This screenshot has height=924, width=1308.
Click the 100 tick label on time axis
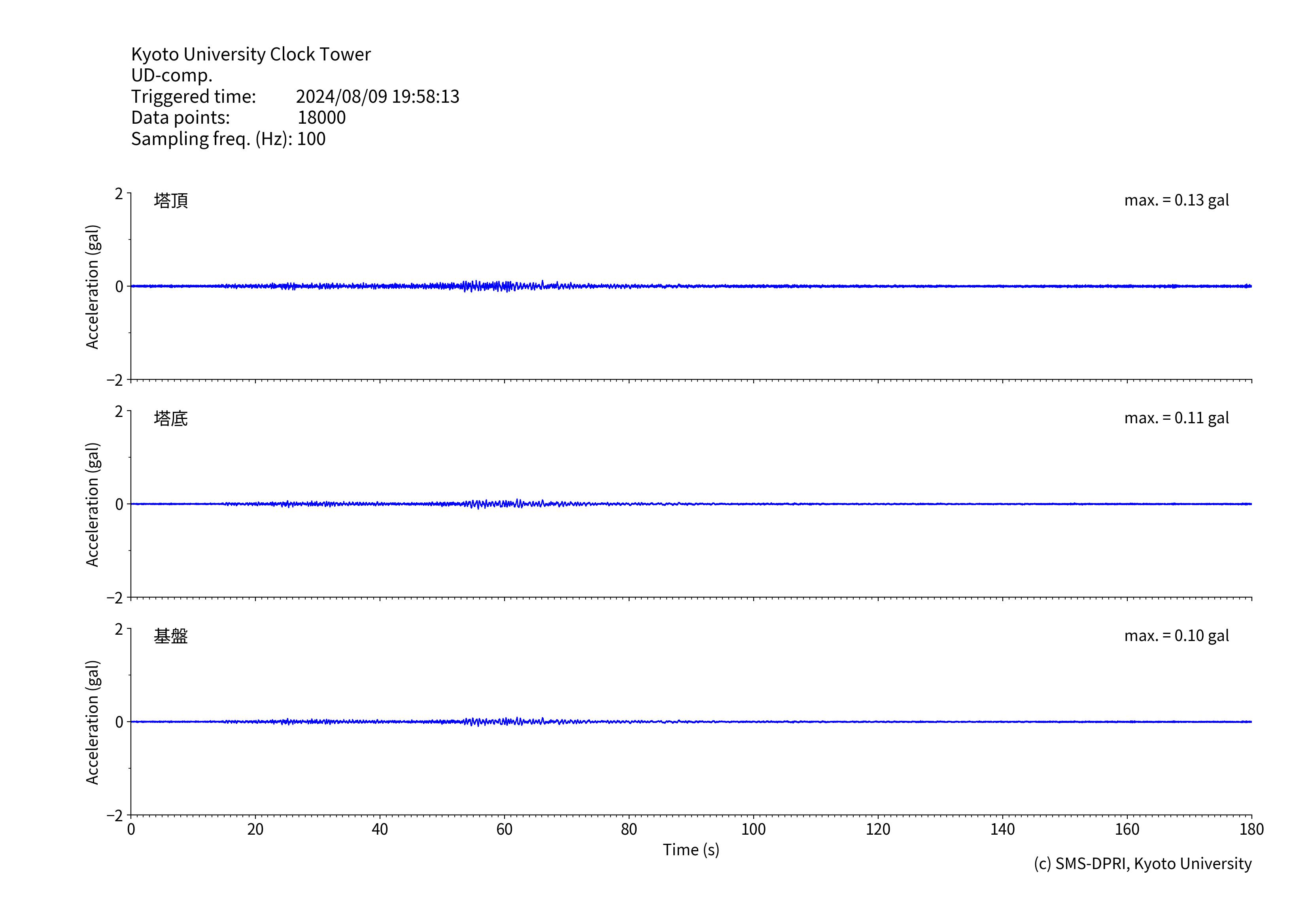pos(753,830)
